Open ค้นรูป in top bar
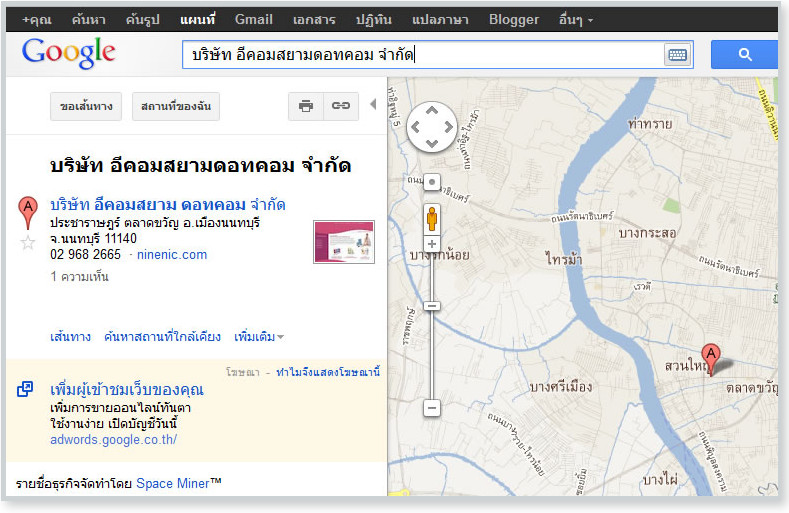The width and height of the screenshot is (789, 513). [142, 20]
